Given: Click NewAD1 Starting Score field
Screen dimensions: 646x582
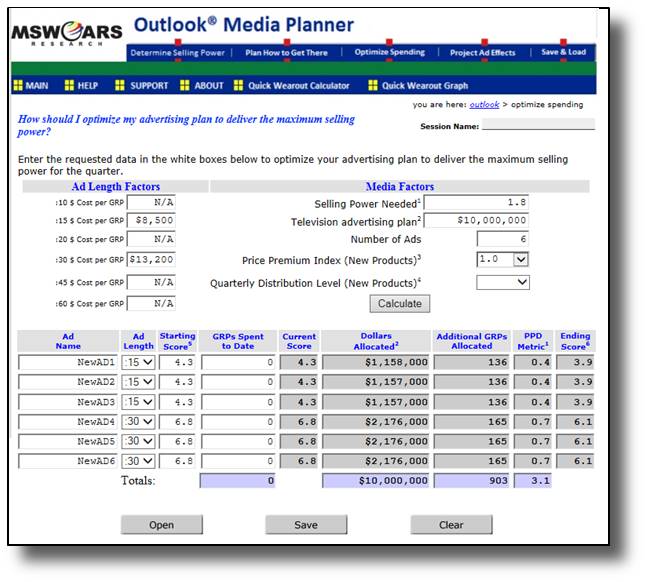Looking at the screenshot, I should click(177, 362).
